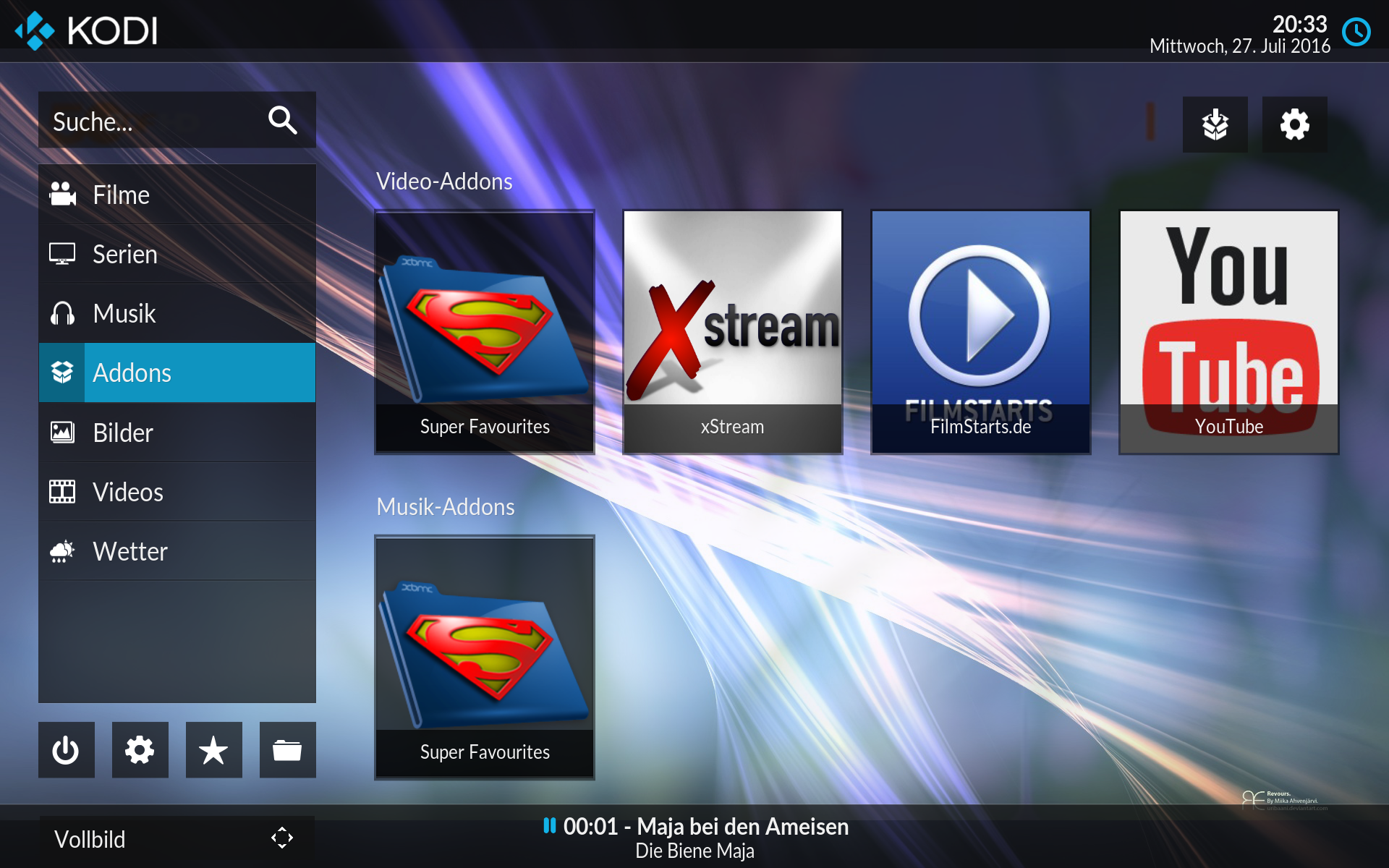Click the Musik-Addons heading

click(x=446, y=506)
